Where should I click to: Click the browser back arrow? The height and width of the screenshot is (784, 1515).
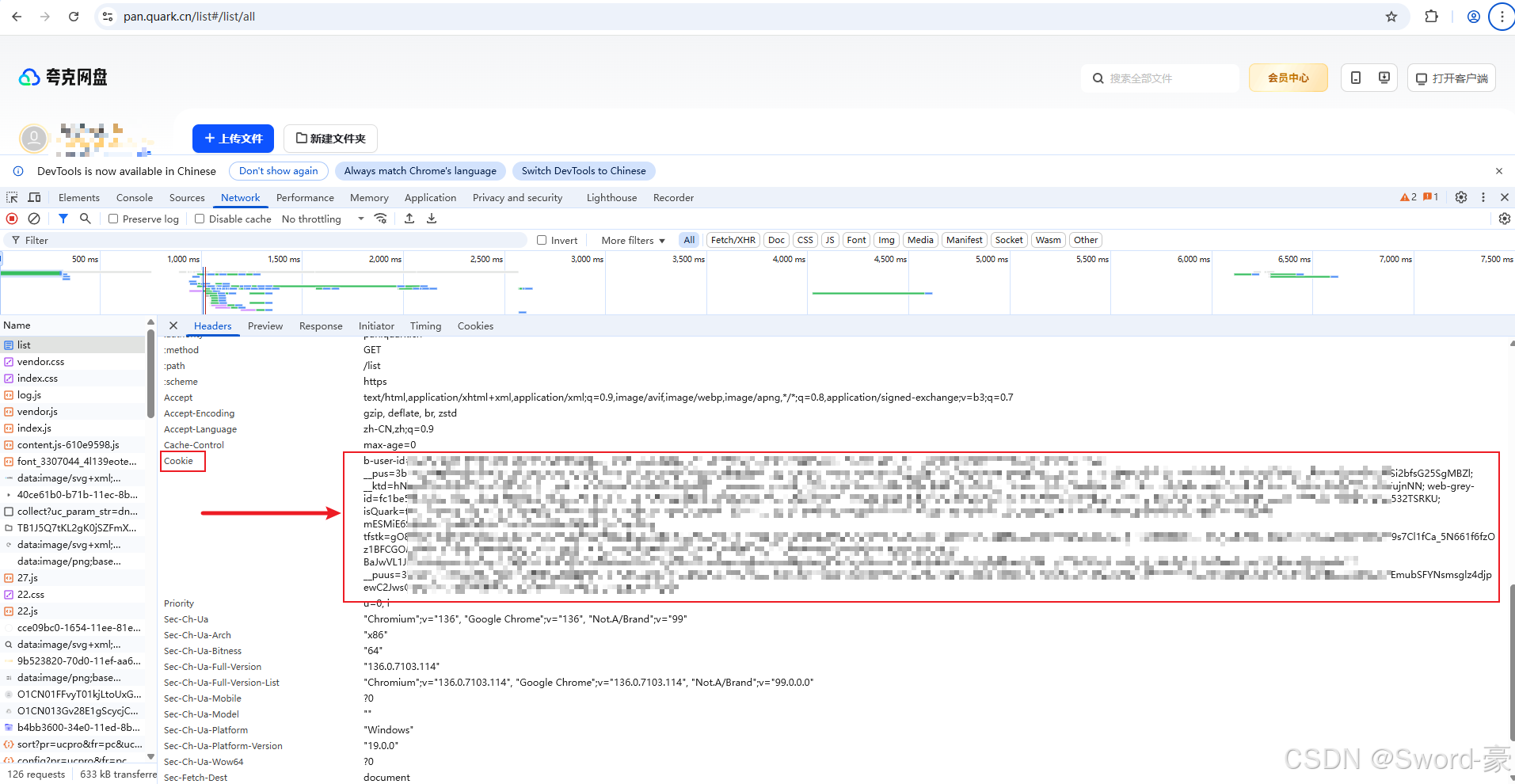point(17,17)
